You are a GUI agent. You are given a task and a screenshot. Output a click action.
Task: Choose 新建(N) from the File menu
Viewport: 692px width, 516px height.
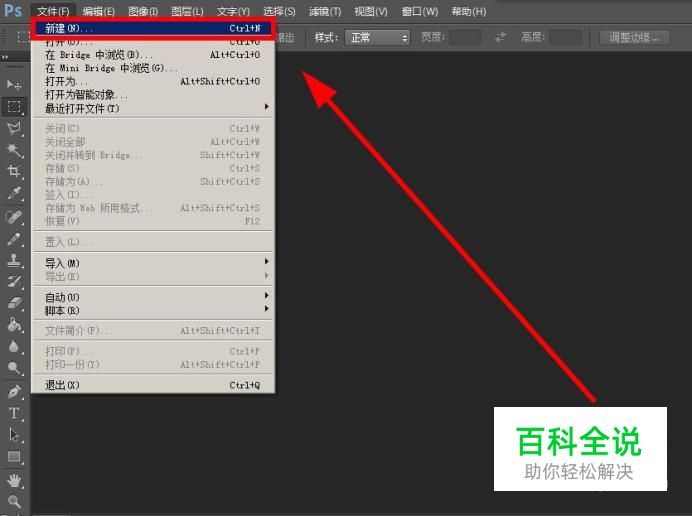click(x=153, y=29)
